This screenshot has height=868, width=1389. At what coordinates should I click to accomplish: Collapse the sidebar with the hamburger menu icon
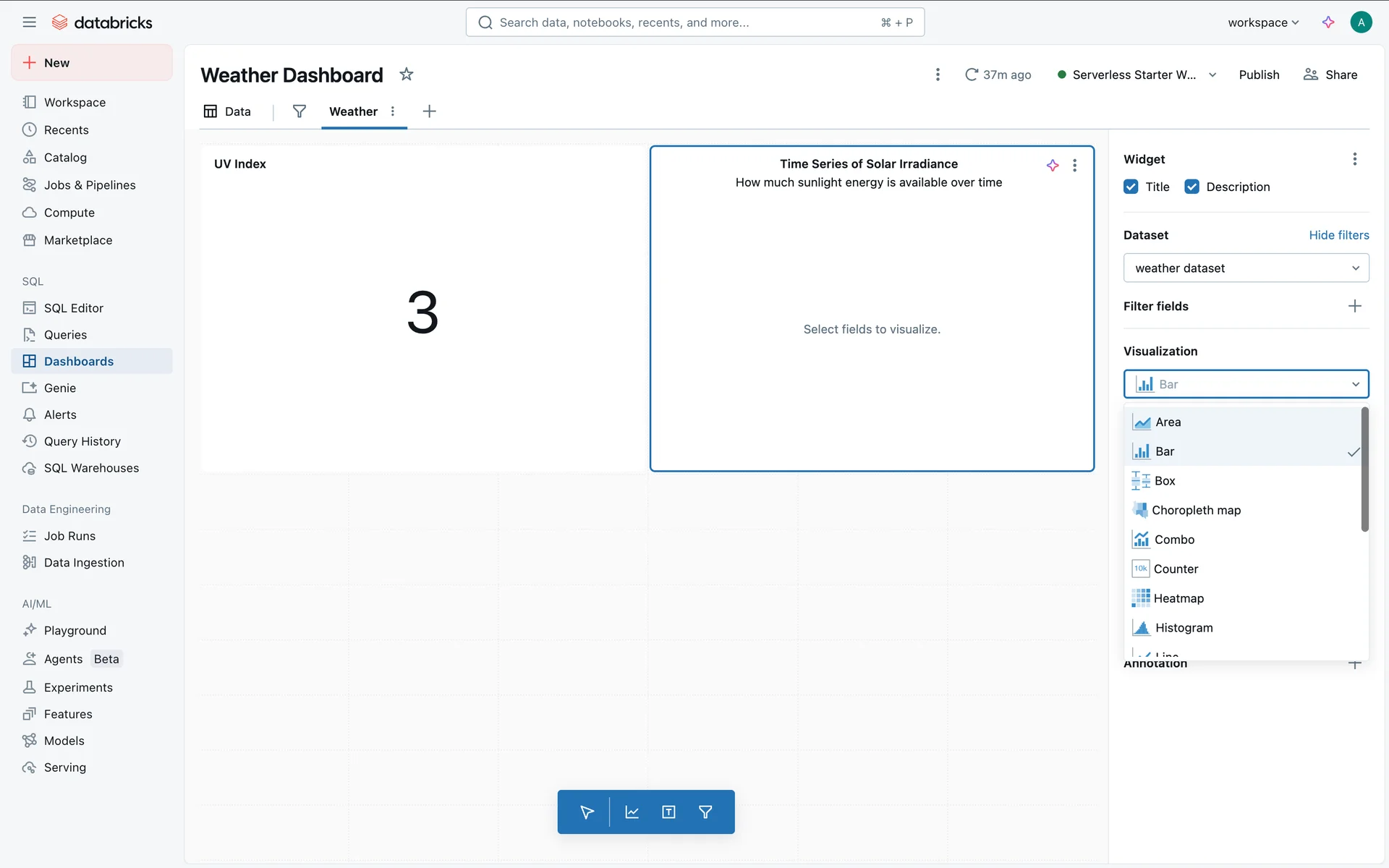tap(29, 22)
